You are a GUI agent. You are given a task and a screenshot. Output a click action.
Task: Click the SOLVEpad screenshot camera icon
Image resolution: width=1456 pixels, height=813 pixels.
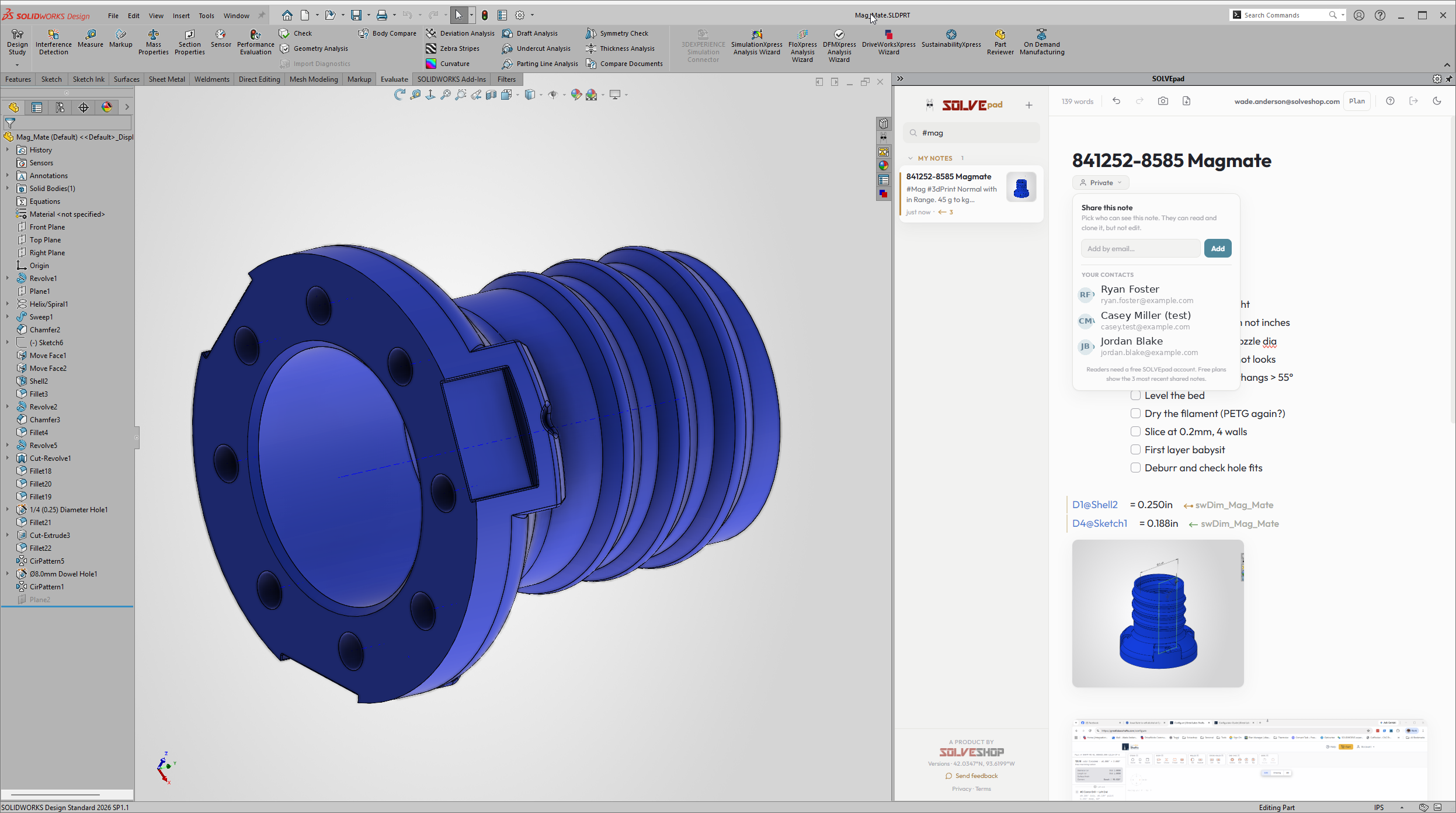point(1163,101)
